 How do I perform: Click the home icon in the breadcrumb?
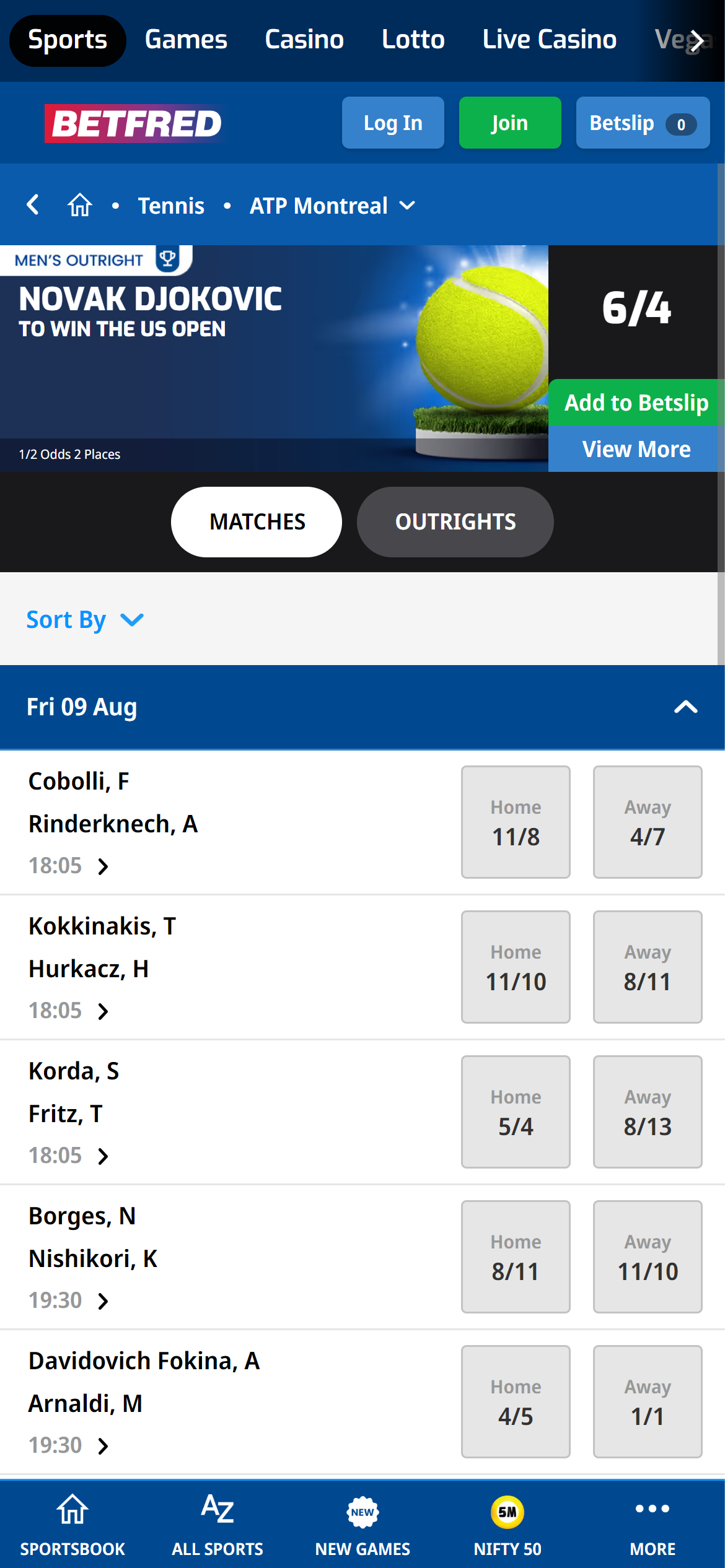point(79,205)
